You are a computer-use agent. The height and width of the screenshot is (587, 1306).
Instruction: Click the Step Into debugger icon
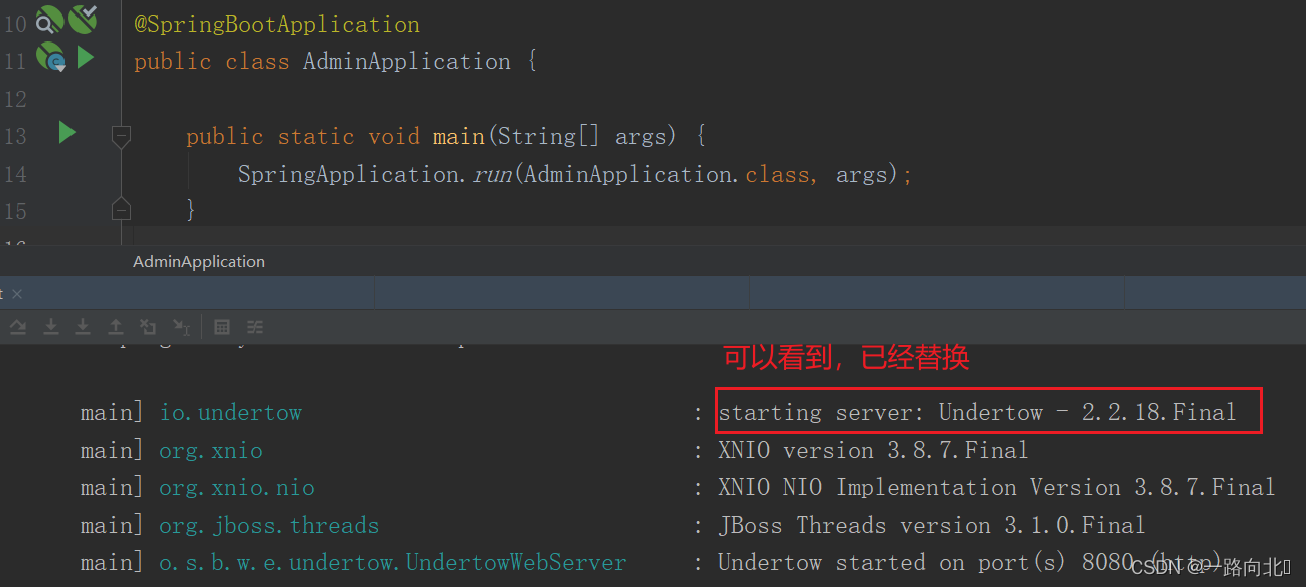click(51, 327)
